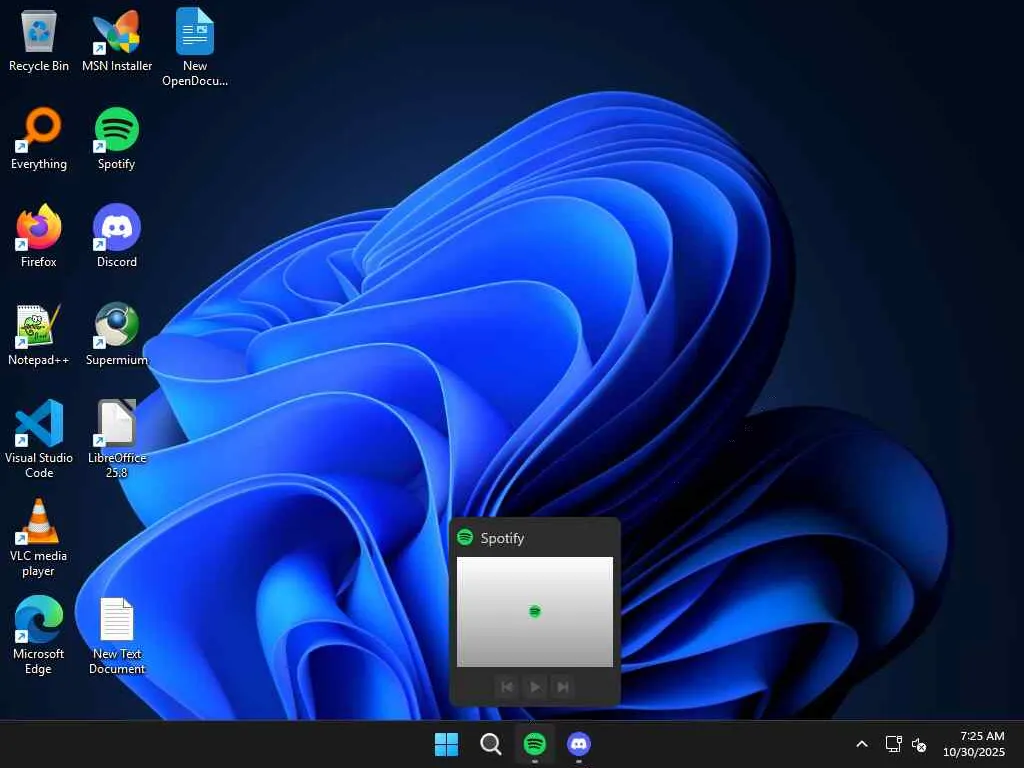Launch the Microsoft Edge shortcut
Viewport: 1024px width, 768px height.
[39, 635]
